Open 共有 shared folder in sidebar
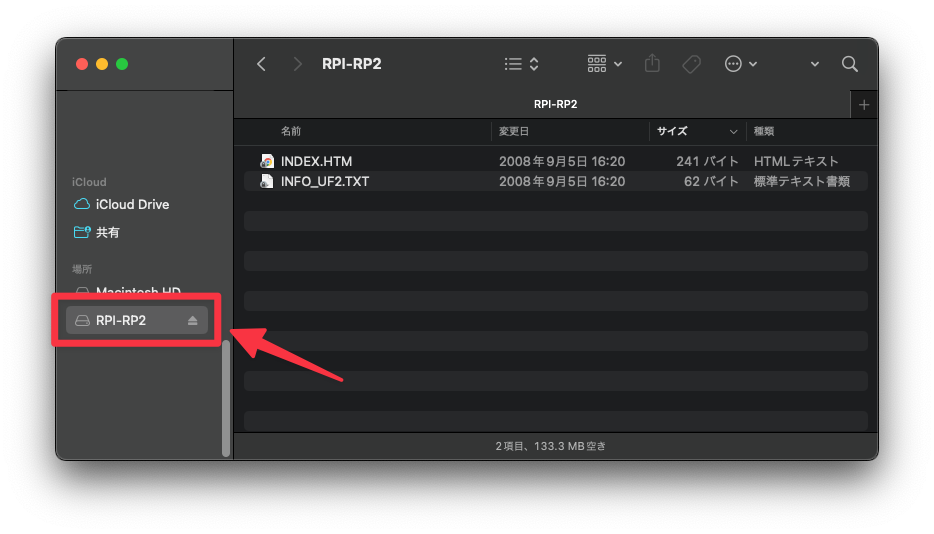 107,232
